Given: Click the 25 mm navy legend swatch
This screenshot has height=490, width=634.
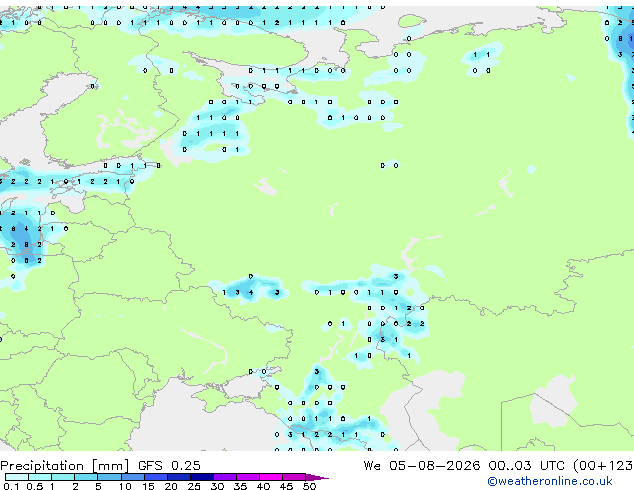Looking at the screenshot, I should click(202, 477).
